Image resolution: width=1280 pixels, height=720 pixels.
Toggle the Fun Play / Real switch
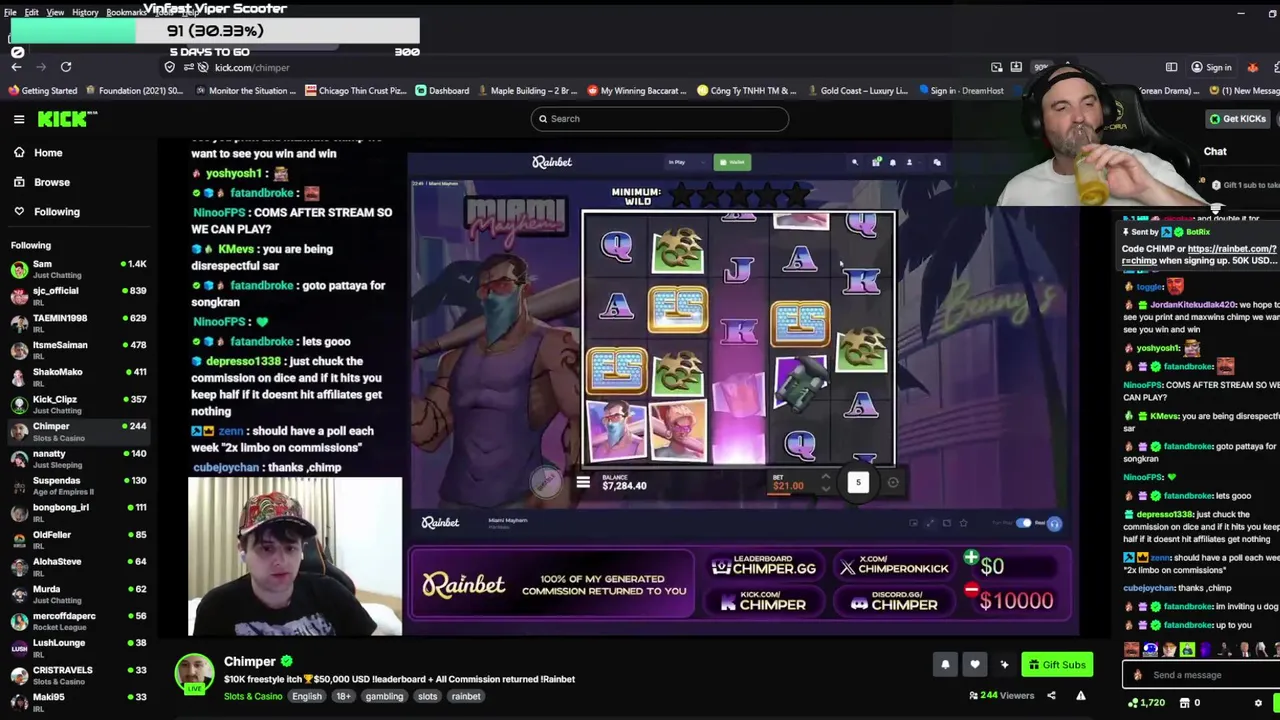click(1023, 523)
